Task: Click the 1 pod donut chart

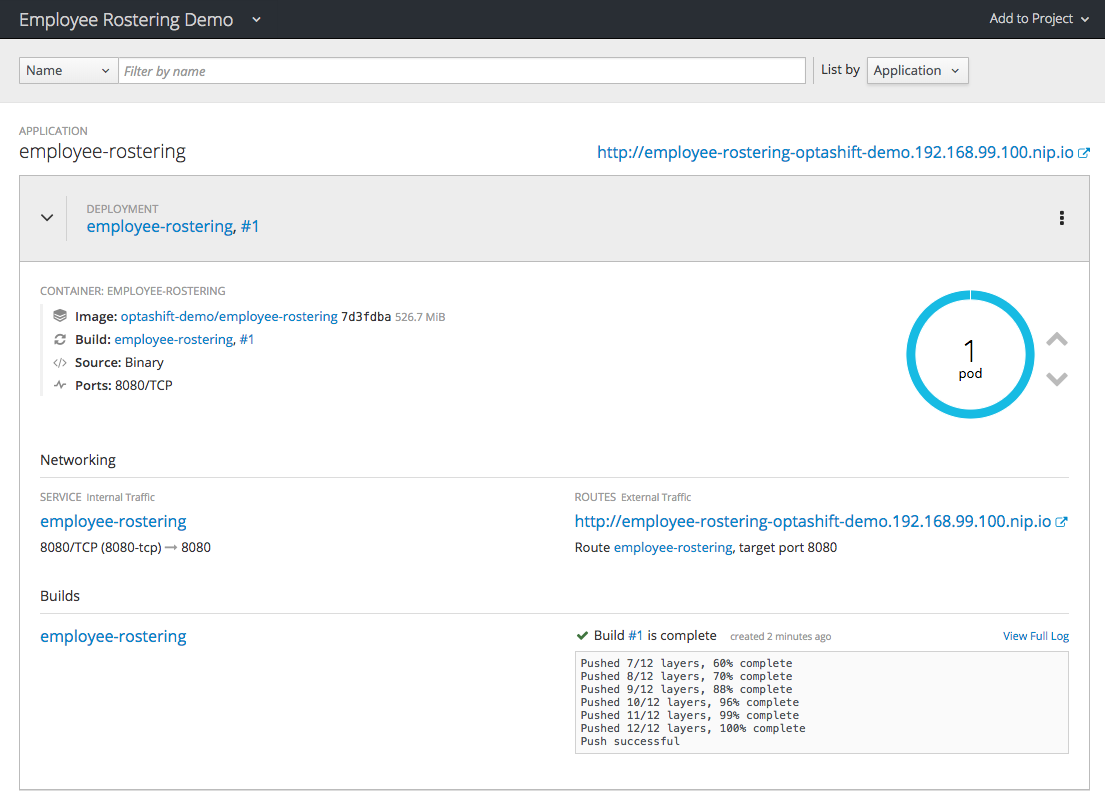Action: pos(970,355)
